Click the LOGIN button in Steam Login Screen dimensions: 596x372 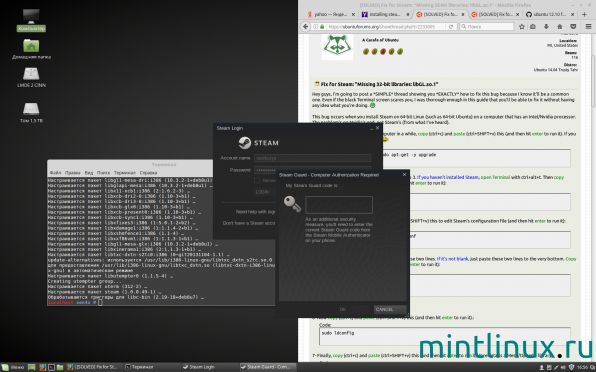coord(263,192)
